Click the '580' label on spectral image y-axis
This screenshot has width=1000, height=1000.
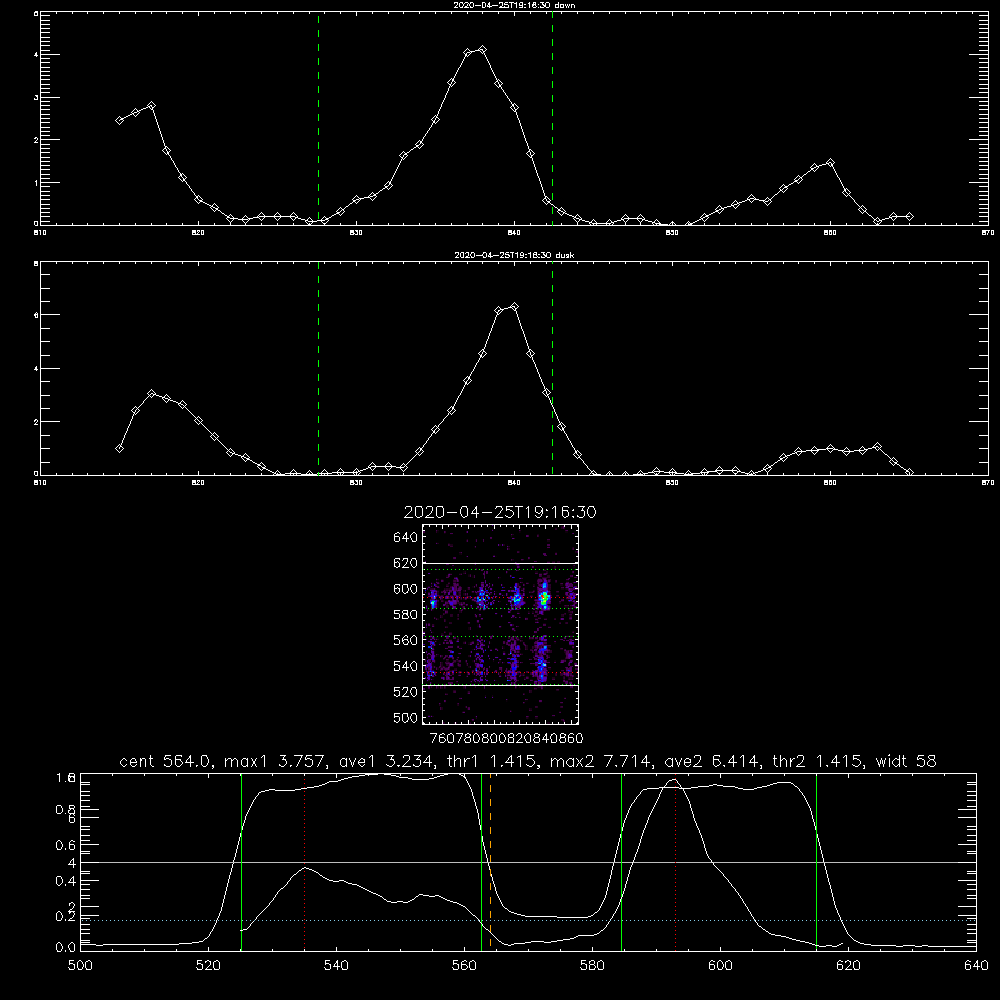(405, 614)
